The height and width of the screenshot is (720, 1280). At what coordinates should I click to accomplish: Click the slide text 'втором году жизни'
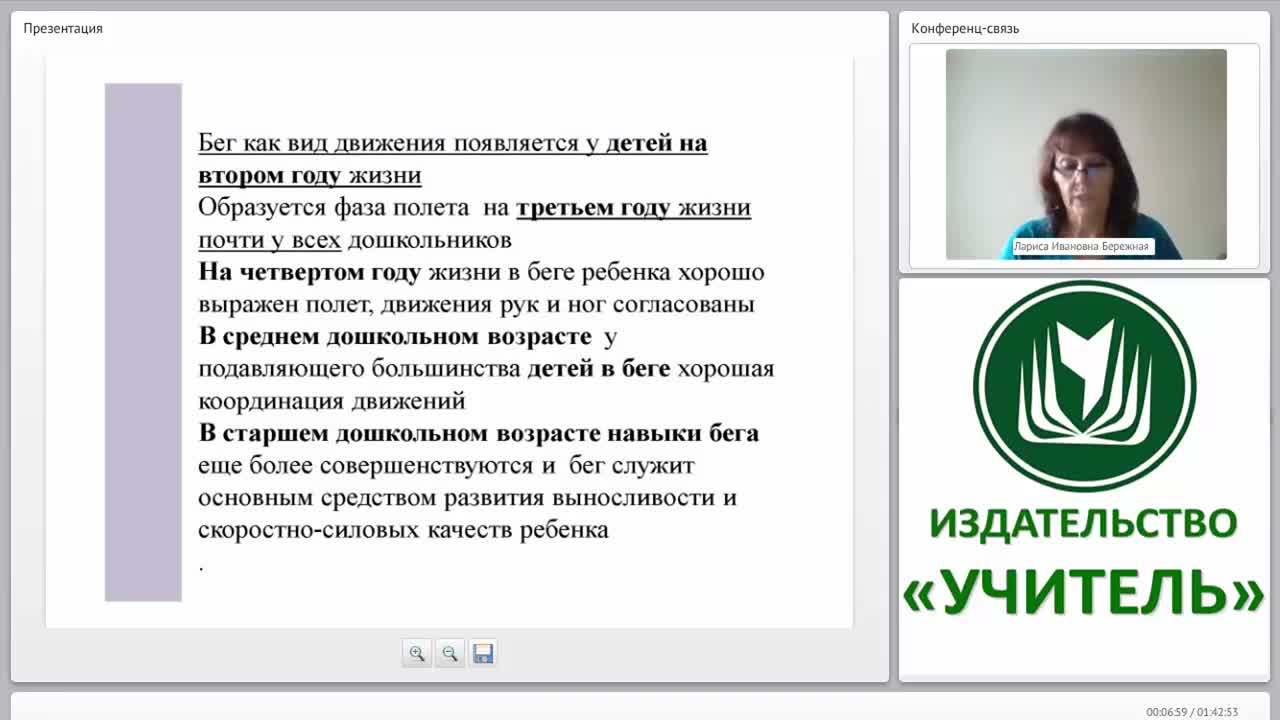coord(310,175)
